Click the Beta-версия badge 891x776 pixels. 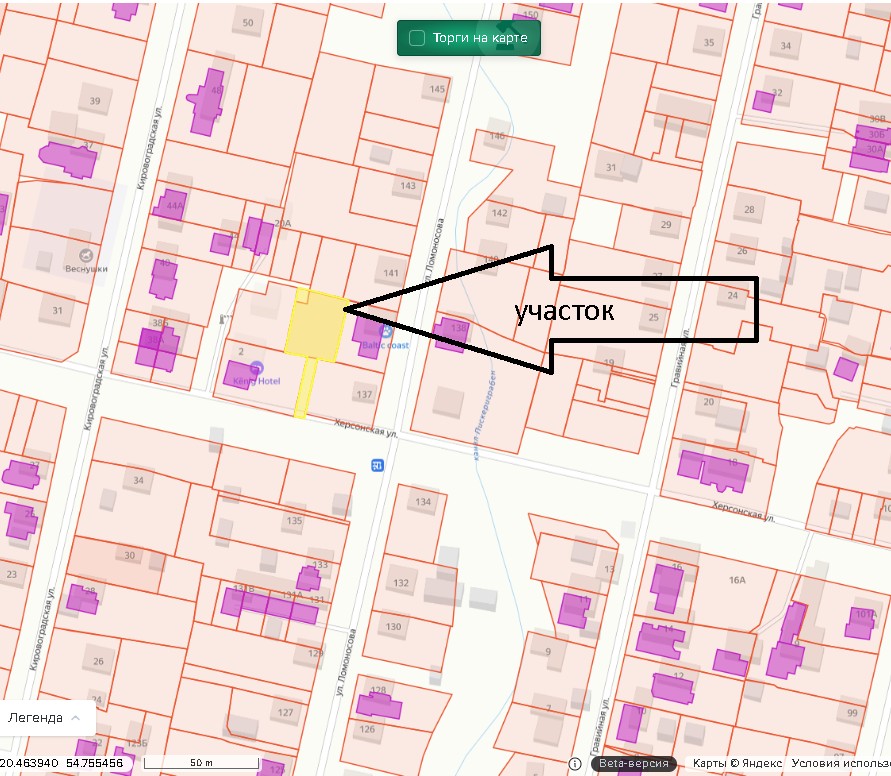pyautogui.click(x=634, y=764)
